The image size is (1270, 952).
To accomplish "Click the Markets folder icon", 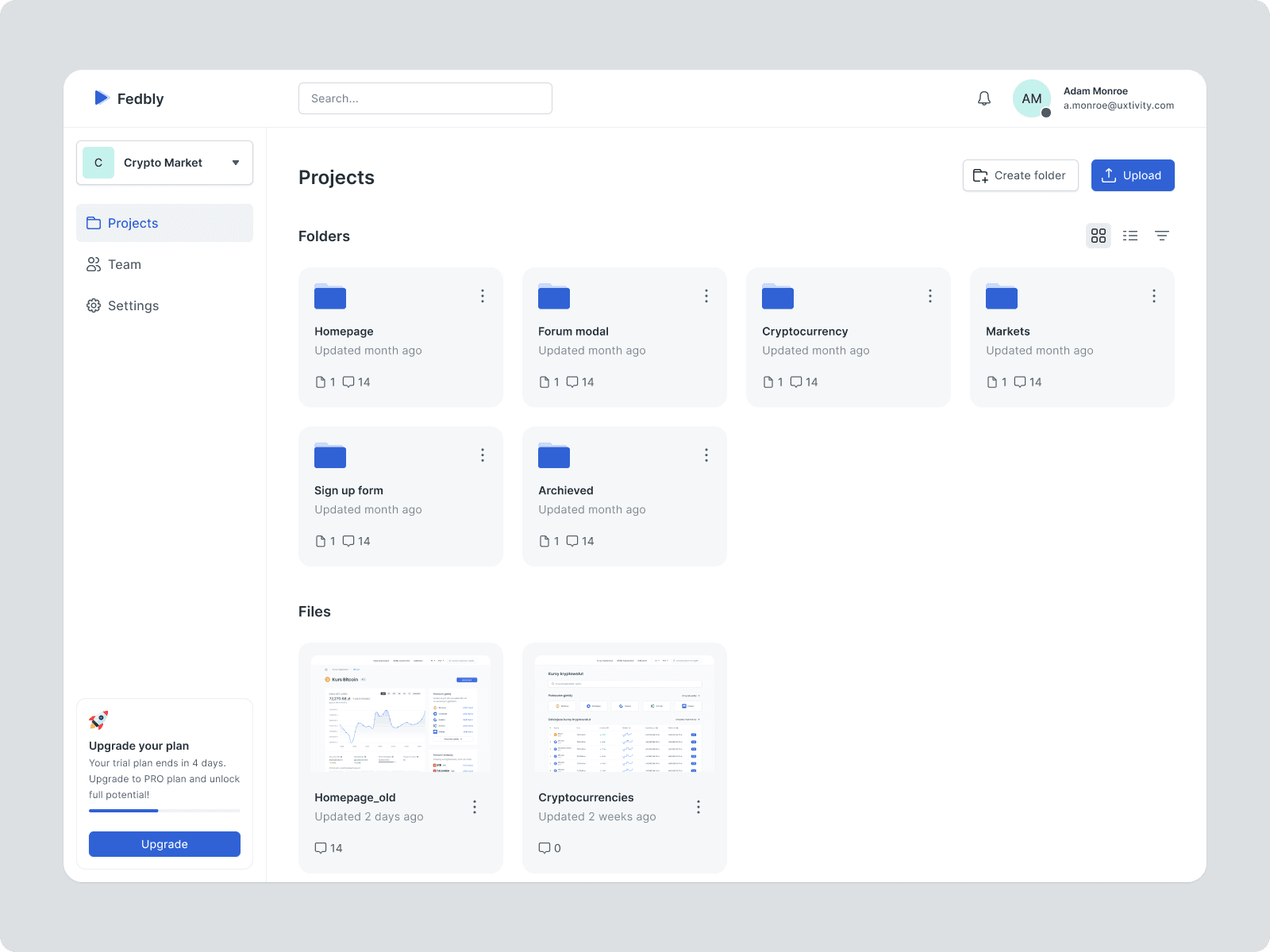I will tap(1002, 296).
